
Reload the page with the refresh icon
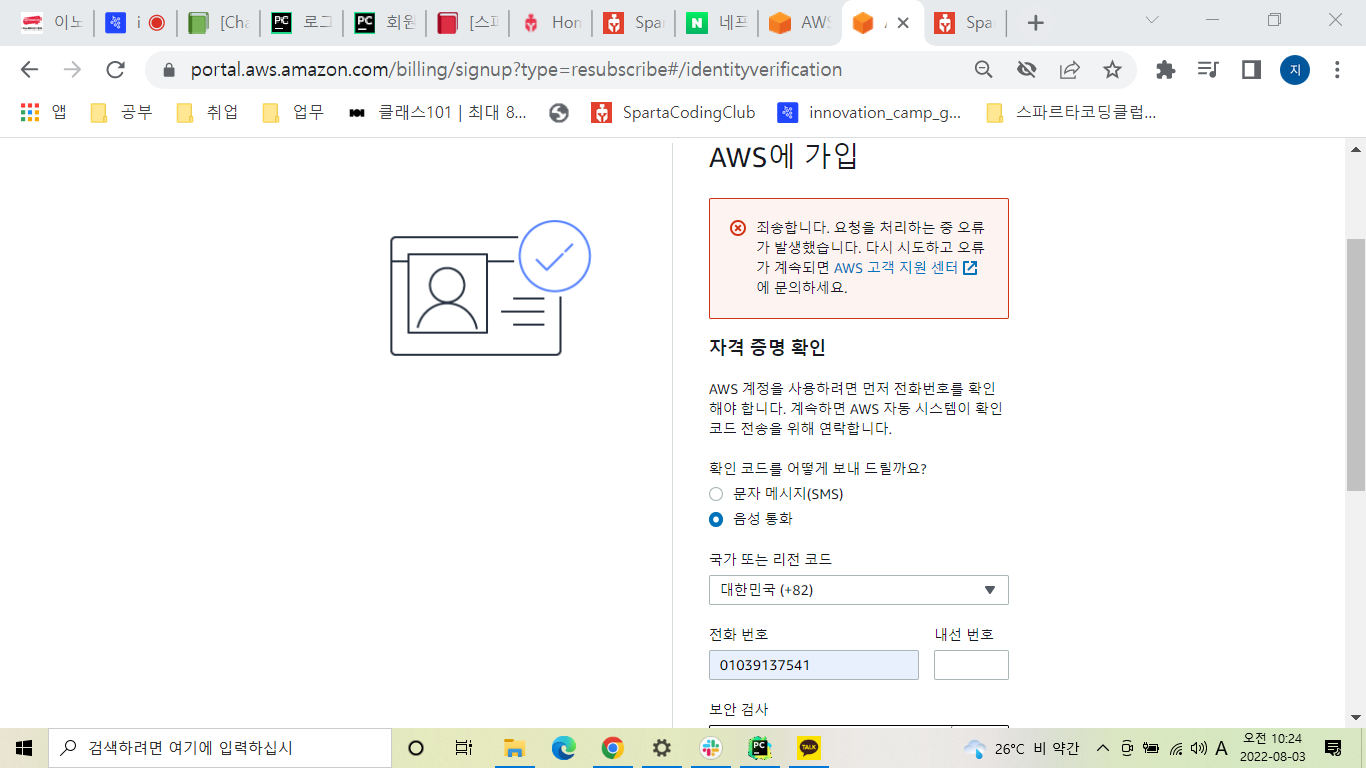point(115,69)
